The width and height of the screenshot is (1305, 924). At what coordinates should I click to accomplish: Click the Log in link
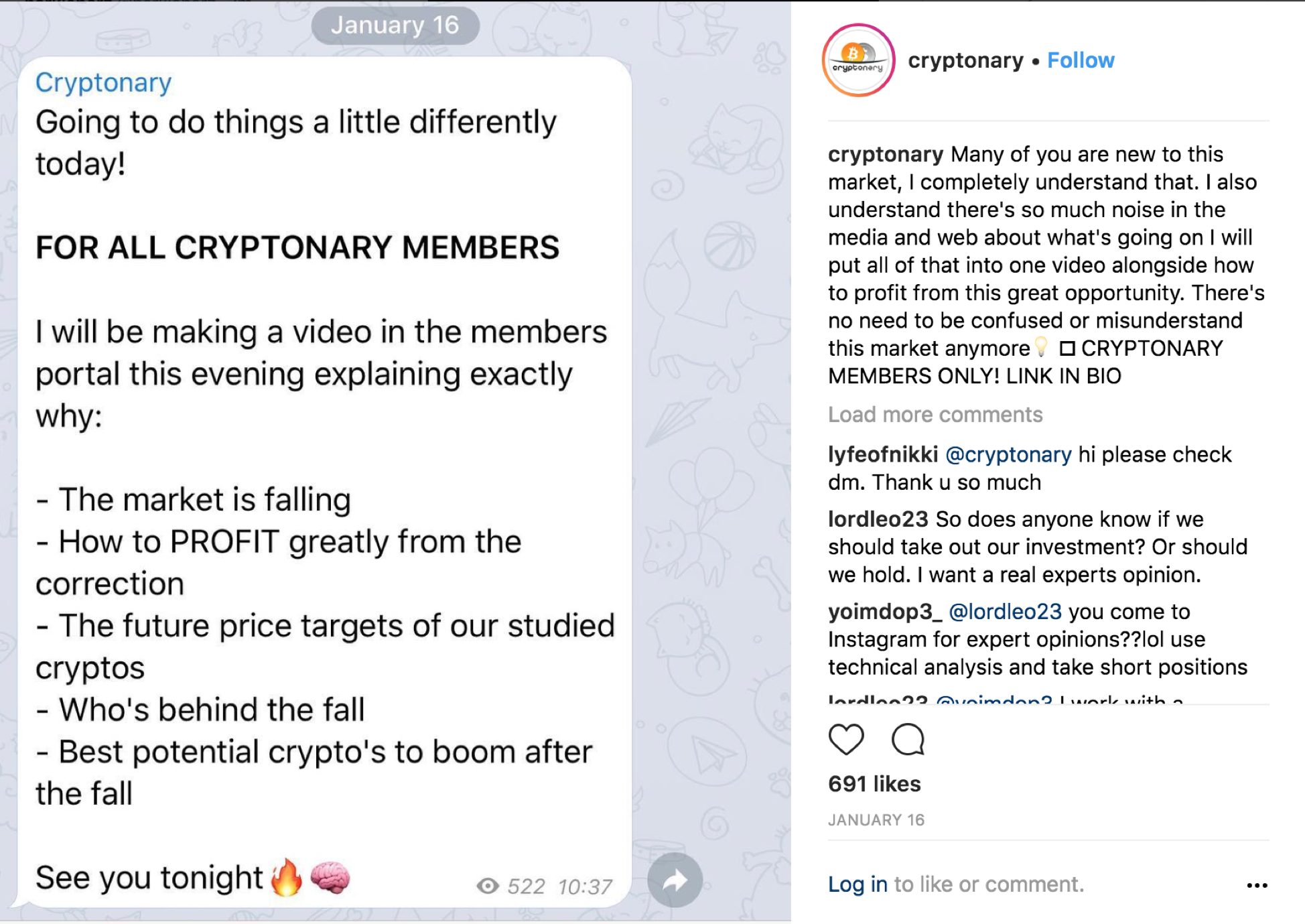coord(857,884)
